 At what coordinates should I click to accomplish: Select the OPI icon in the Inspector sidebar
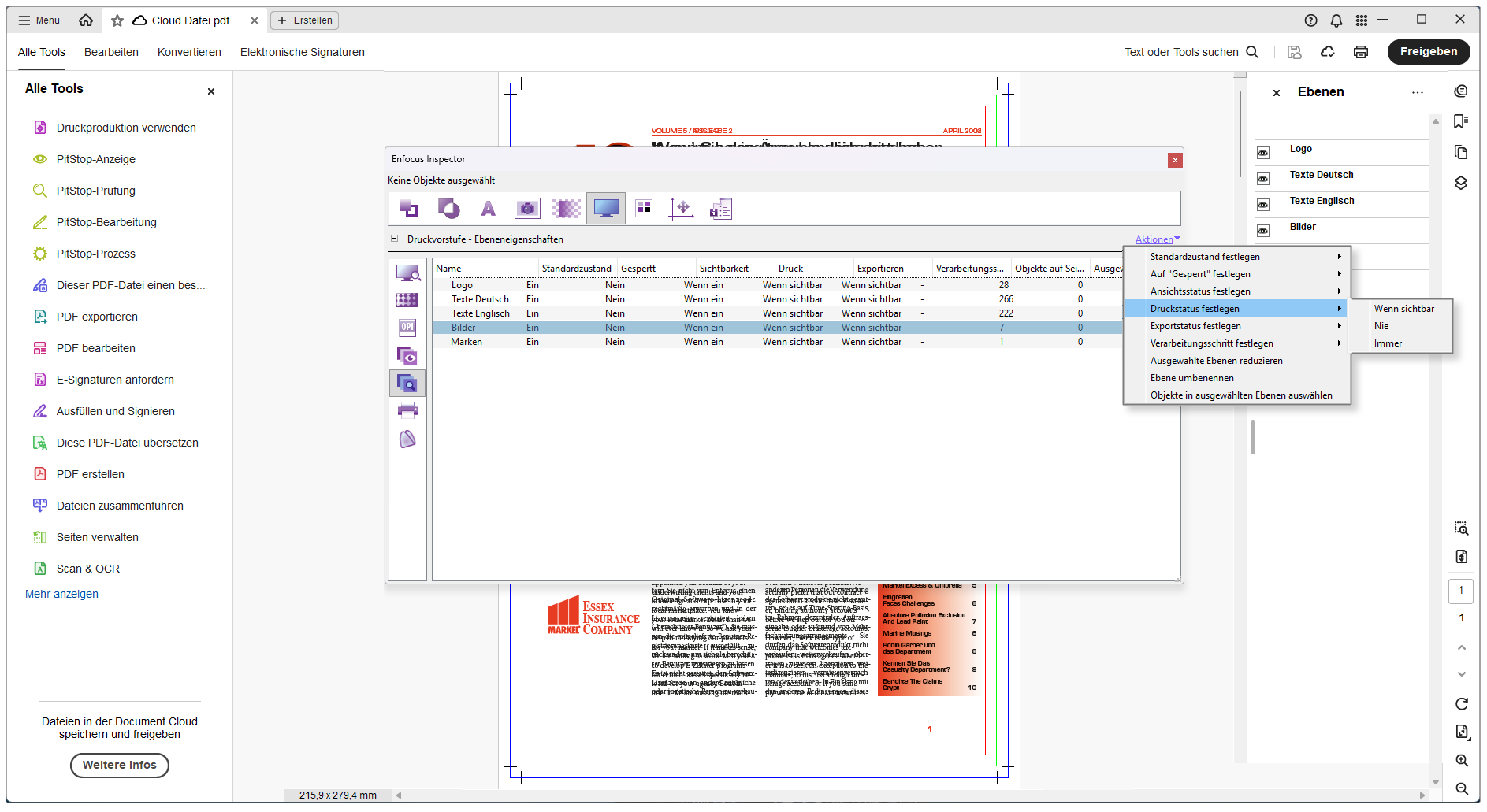(x=407, y=328)
